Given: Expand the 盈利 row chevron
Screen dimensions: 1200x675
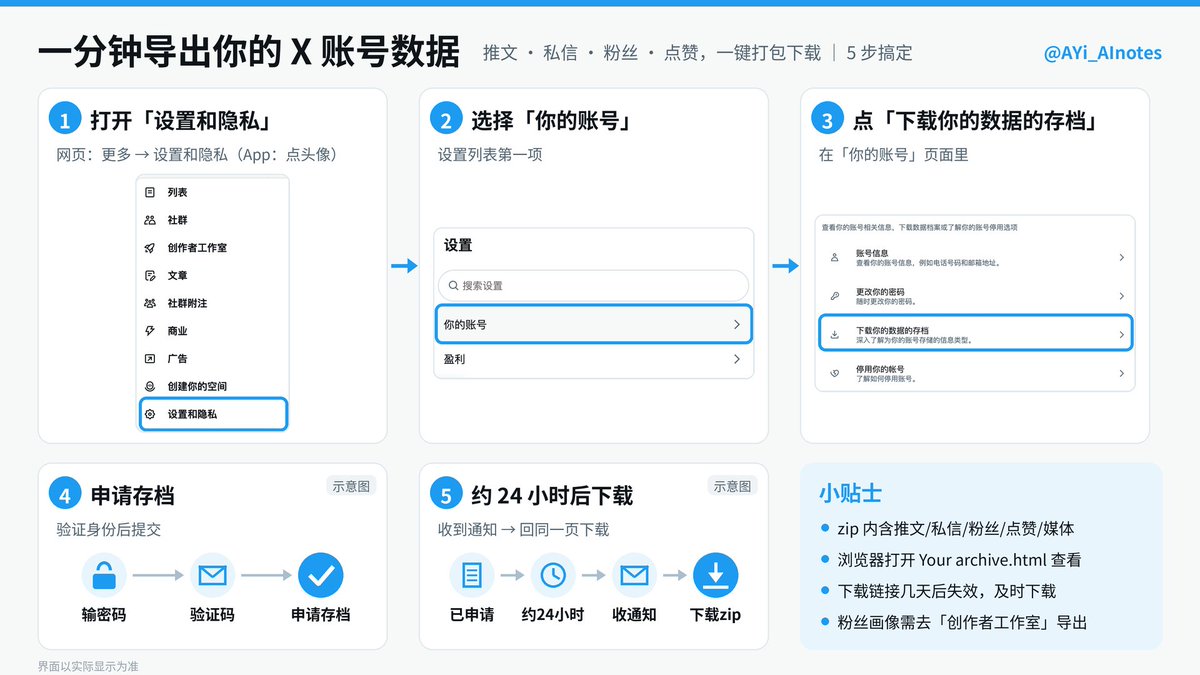Looking at the screenshot, I should tap(737, 359).
